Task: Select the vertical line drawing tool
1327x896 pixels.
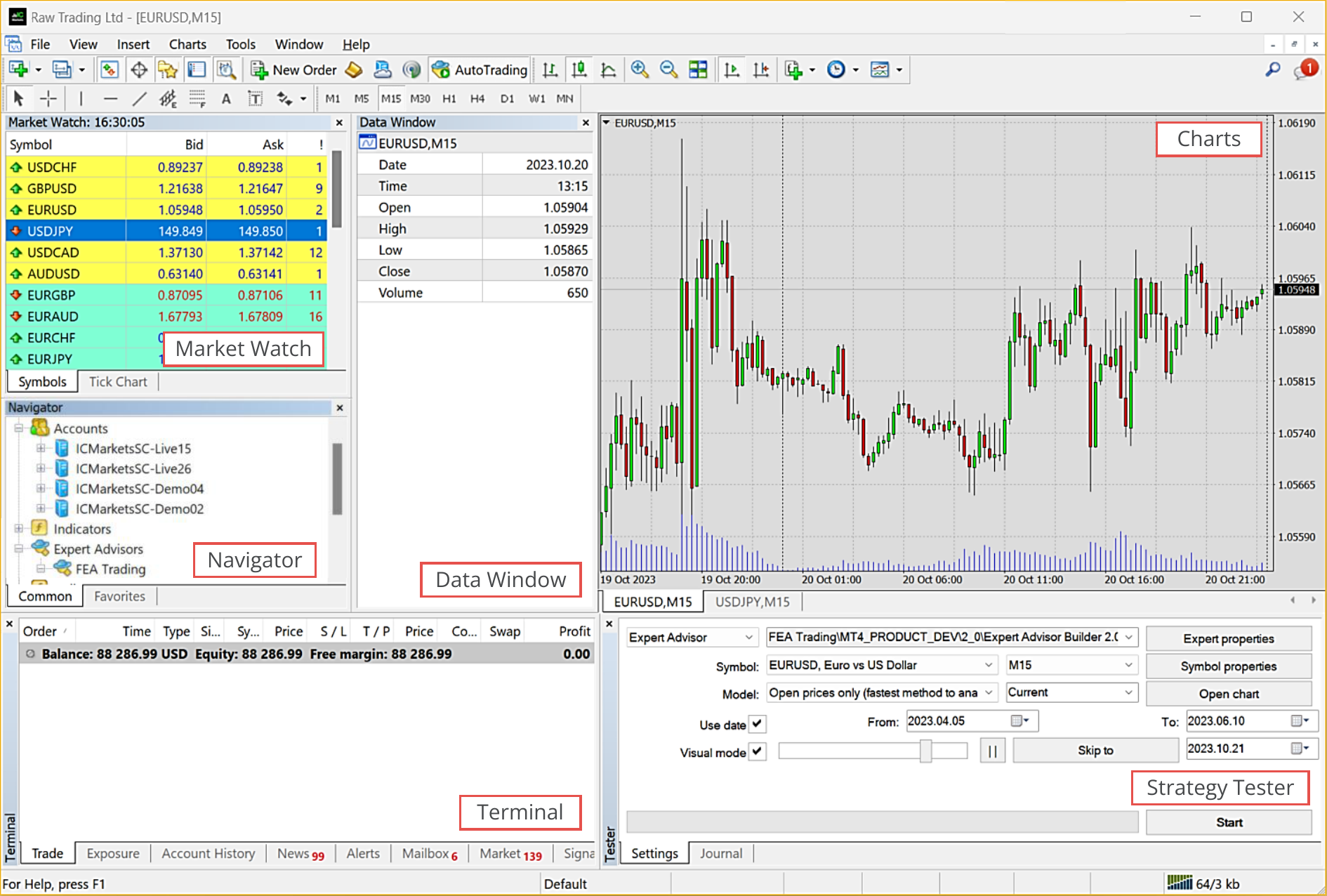Action: pyautogui.click(x=81, y=99)
